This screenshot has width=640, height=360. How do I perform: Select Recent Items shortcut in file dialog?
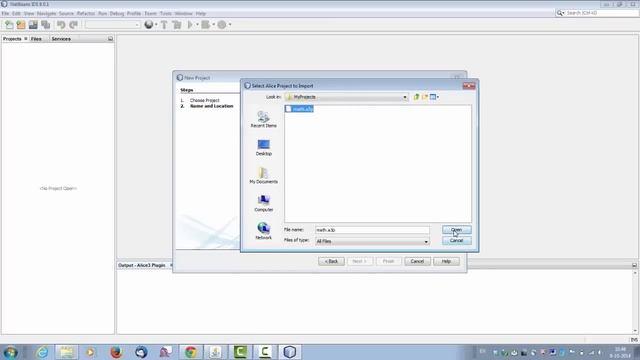point(263,119)
